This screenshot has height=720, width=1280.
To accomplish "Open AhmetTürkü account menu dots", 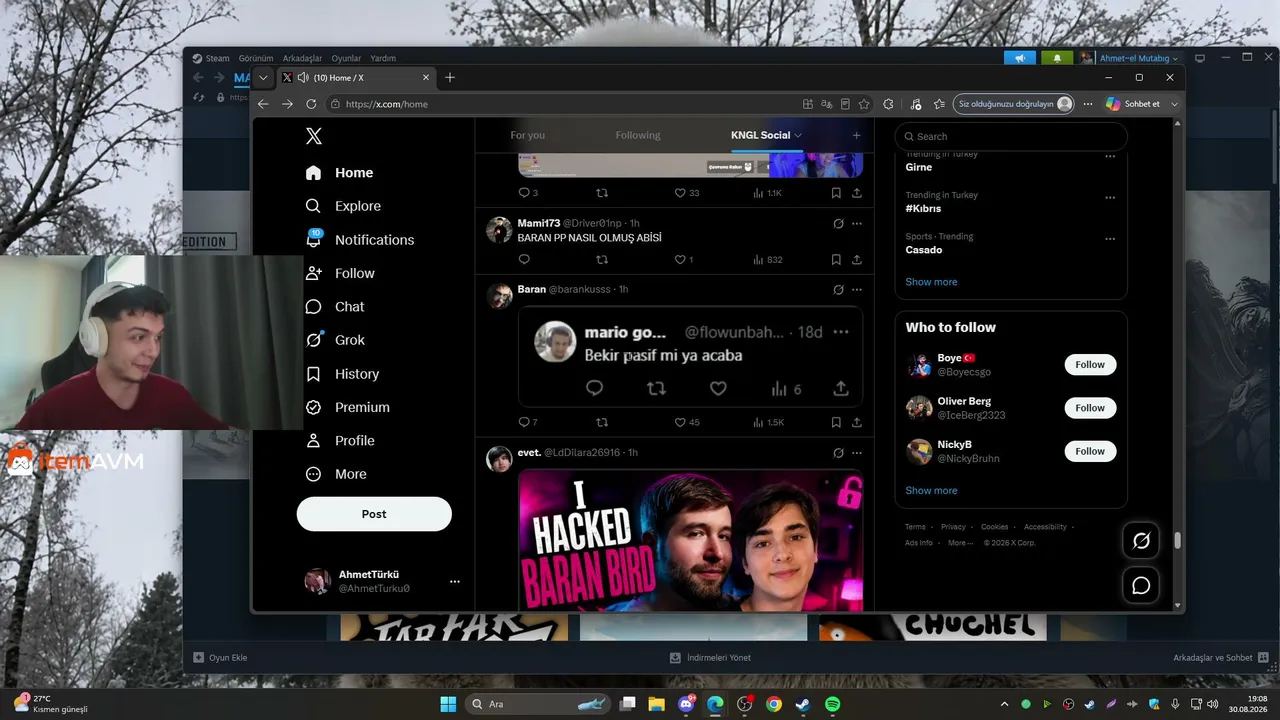I will 455,581.
